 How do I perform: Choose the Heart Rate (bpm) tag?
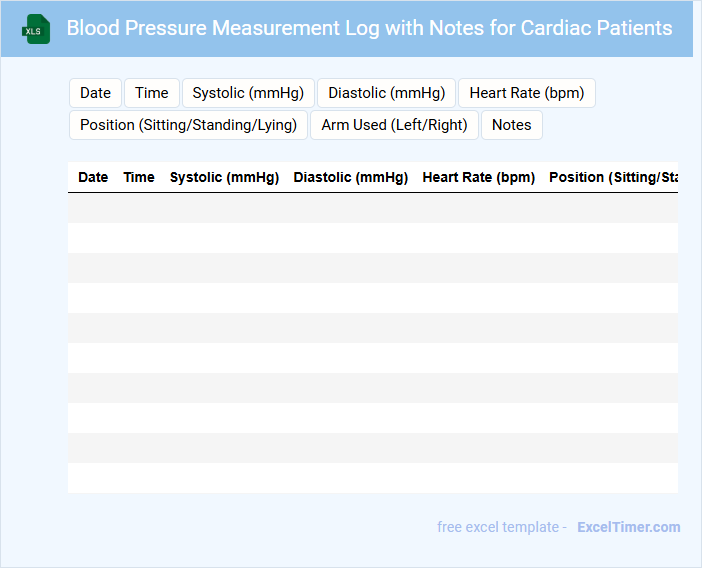(x=526, y=93)
